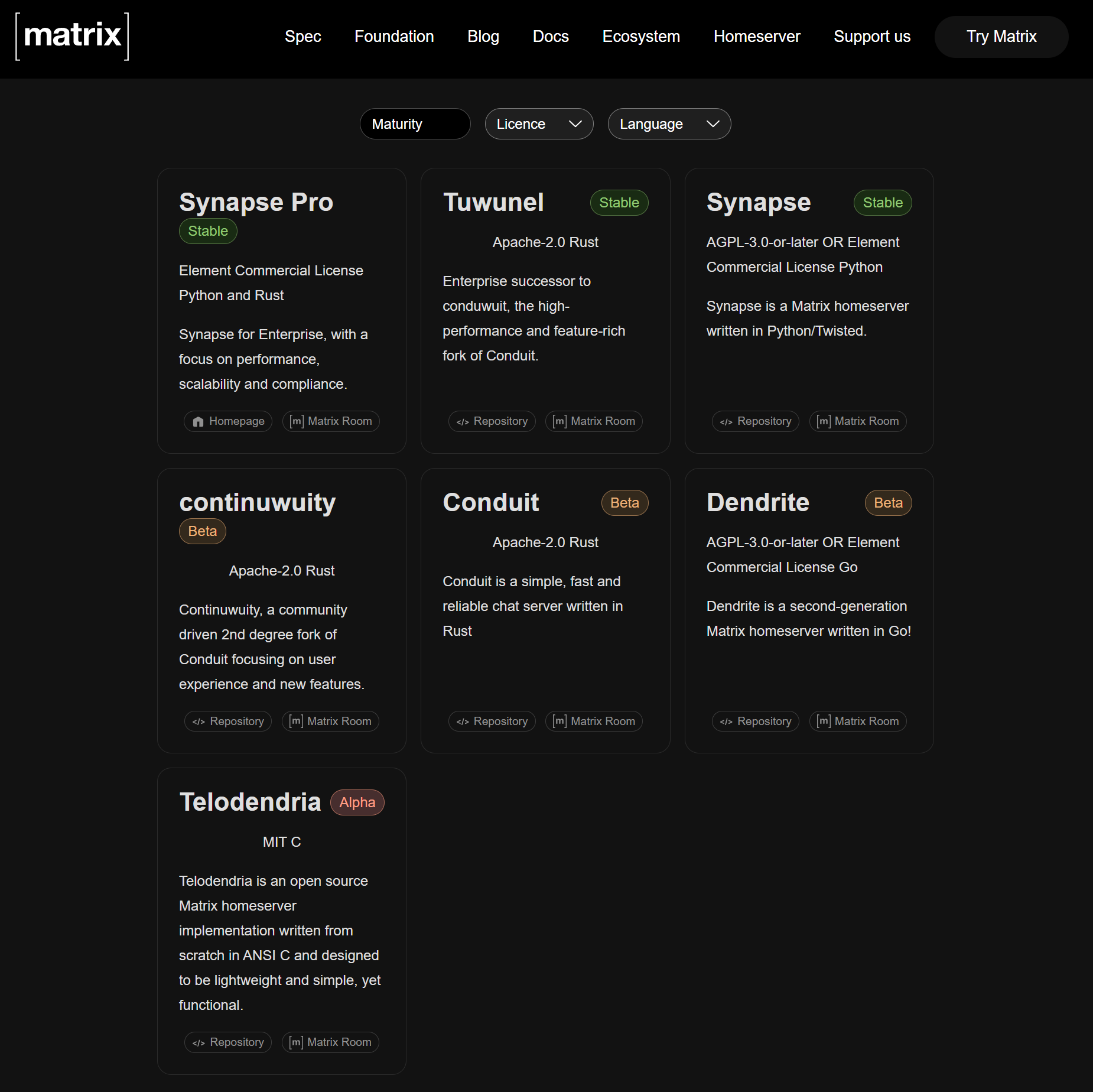1093x1092 pixels.
Task: Click the Matrix logo in the header
Action: click(x=72, y=36)
